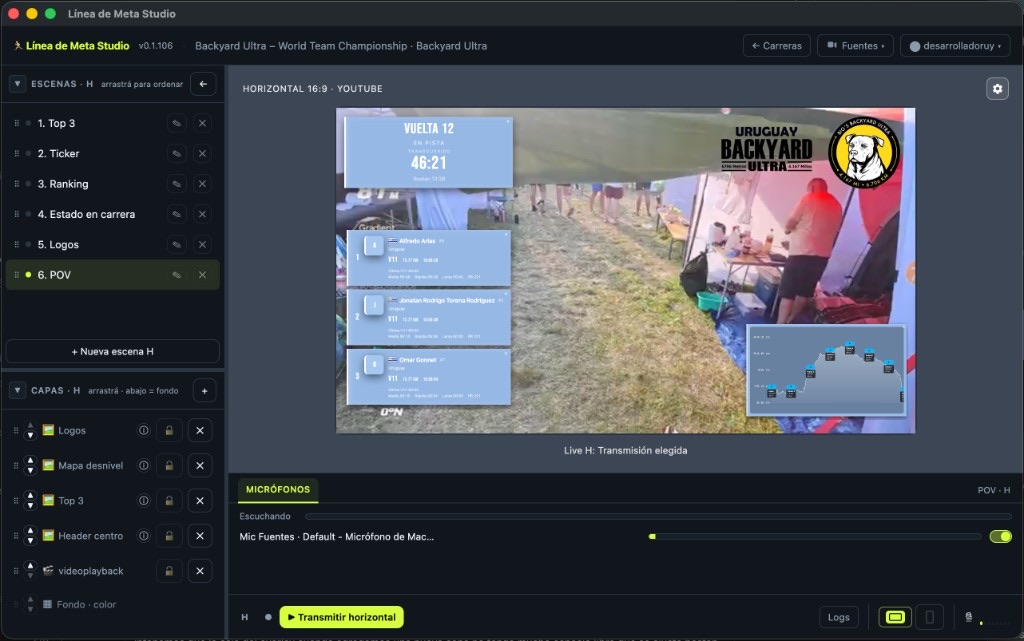Open the Logs panel
The height and width of the screenshot is (641, 1024).
(839, 617)
